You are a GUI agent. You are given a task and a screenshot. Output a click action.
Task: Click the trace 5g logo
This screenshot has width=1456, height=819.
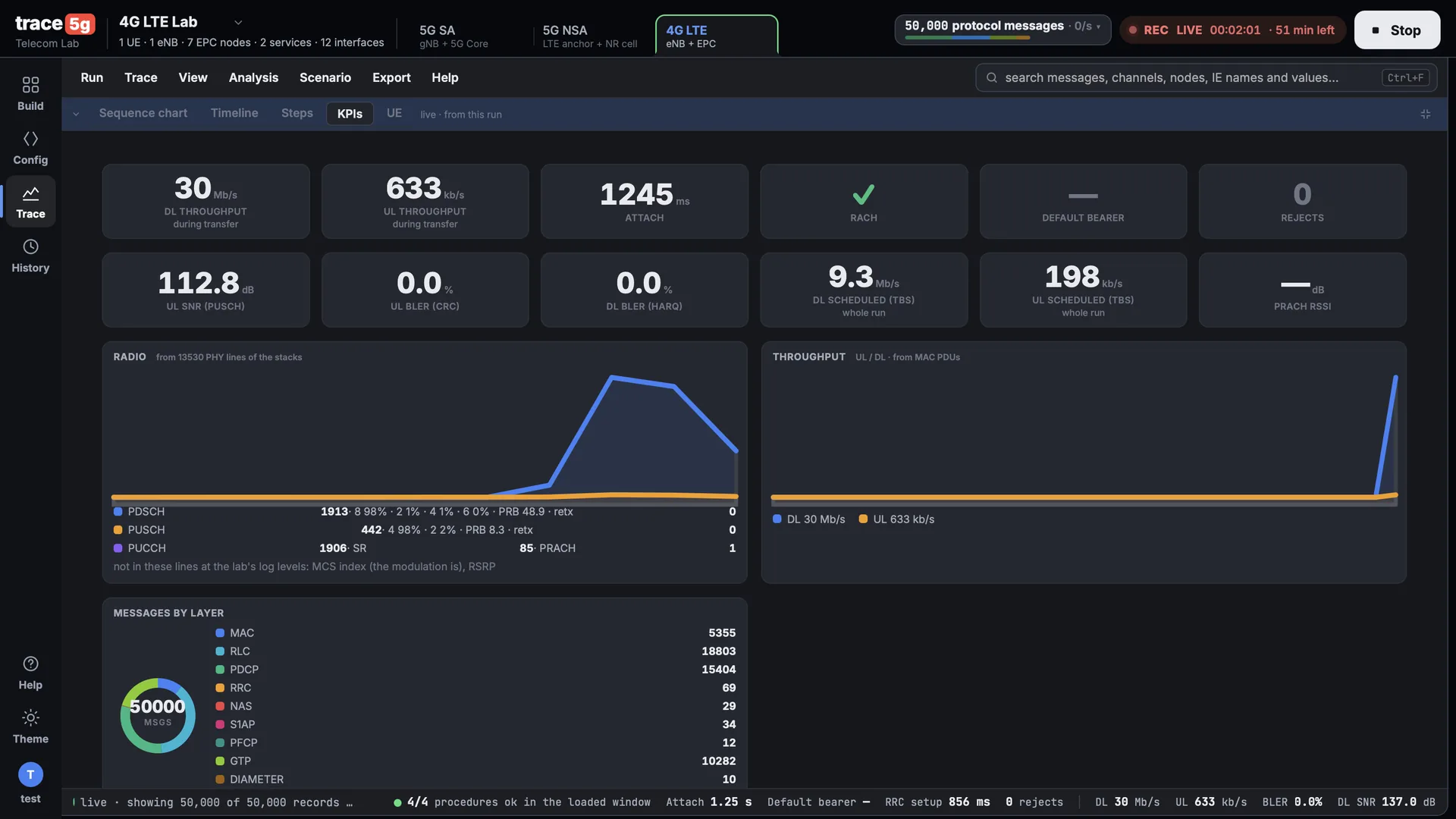point(55,24)
